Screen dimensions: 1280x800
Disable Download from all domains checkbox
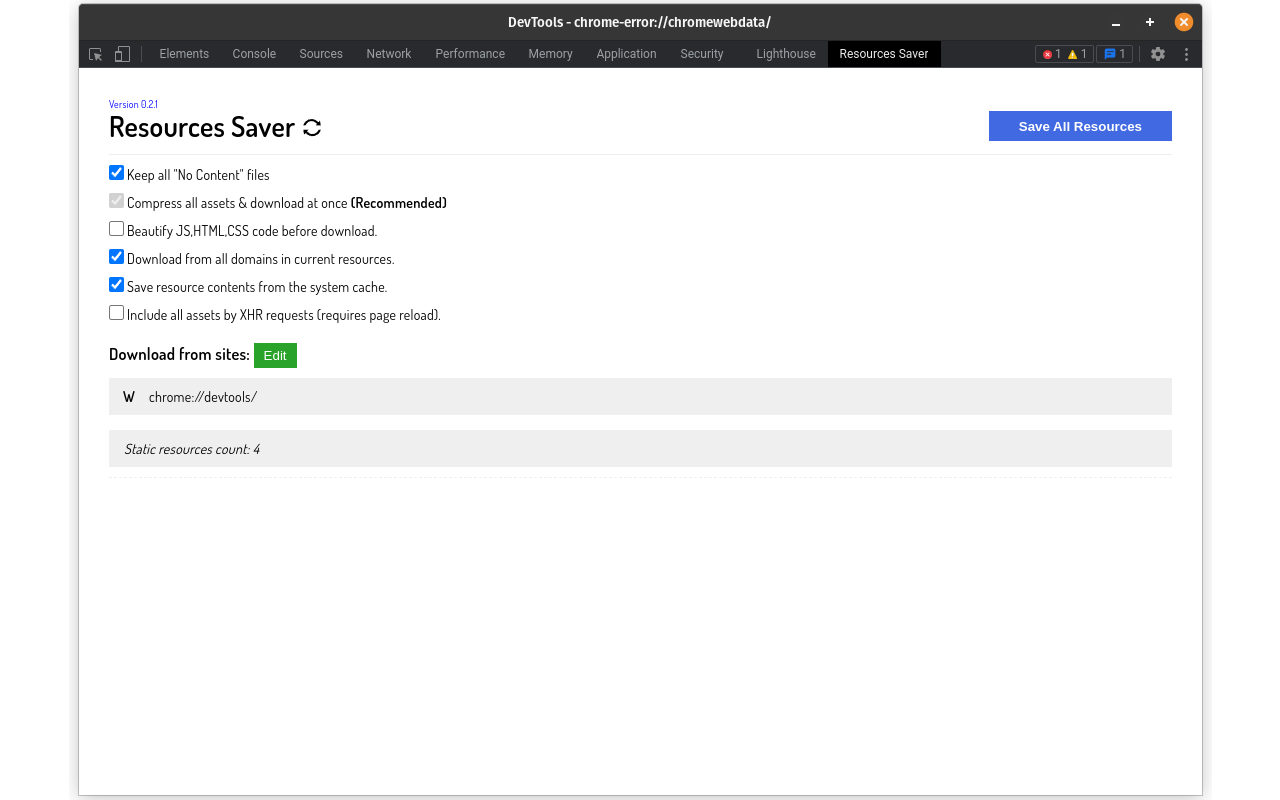coord(117,257)
